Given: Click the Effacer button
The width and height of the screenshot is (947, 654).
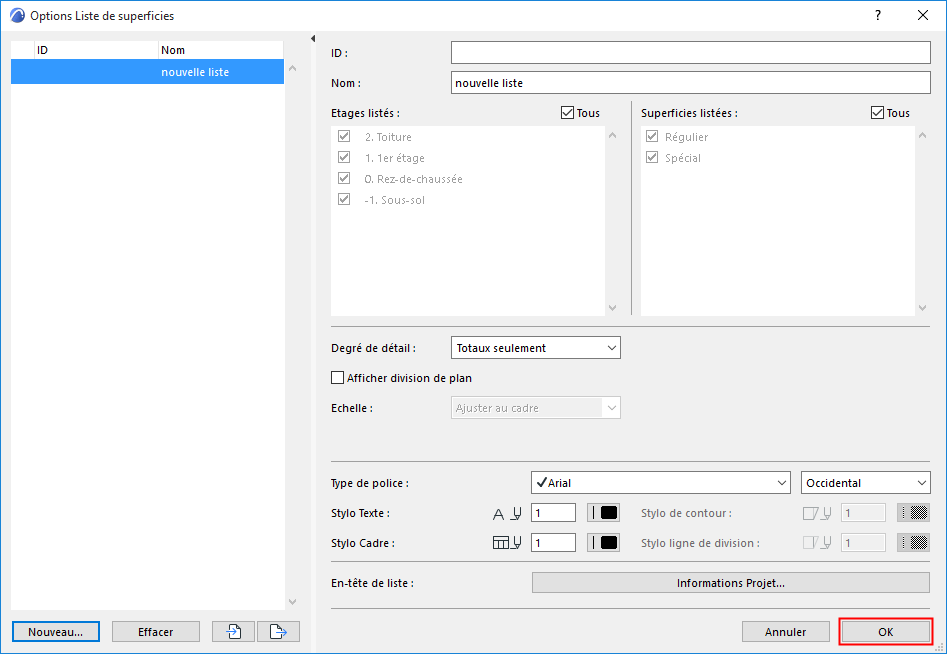Looking at the screenshot, I should 156,632.
